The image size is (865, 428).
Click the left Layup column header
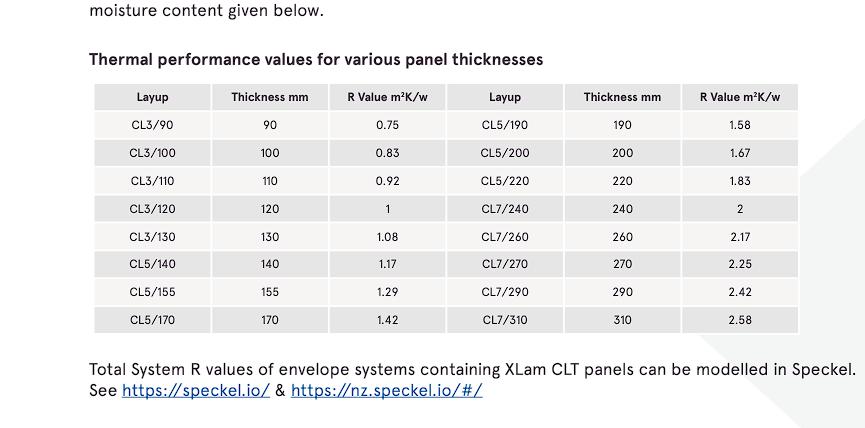[x=152, y=97]
